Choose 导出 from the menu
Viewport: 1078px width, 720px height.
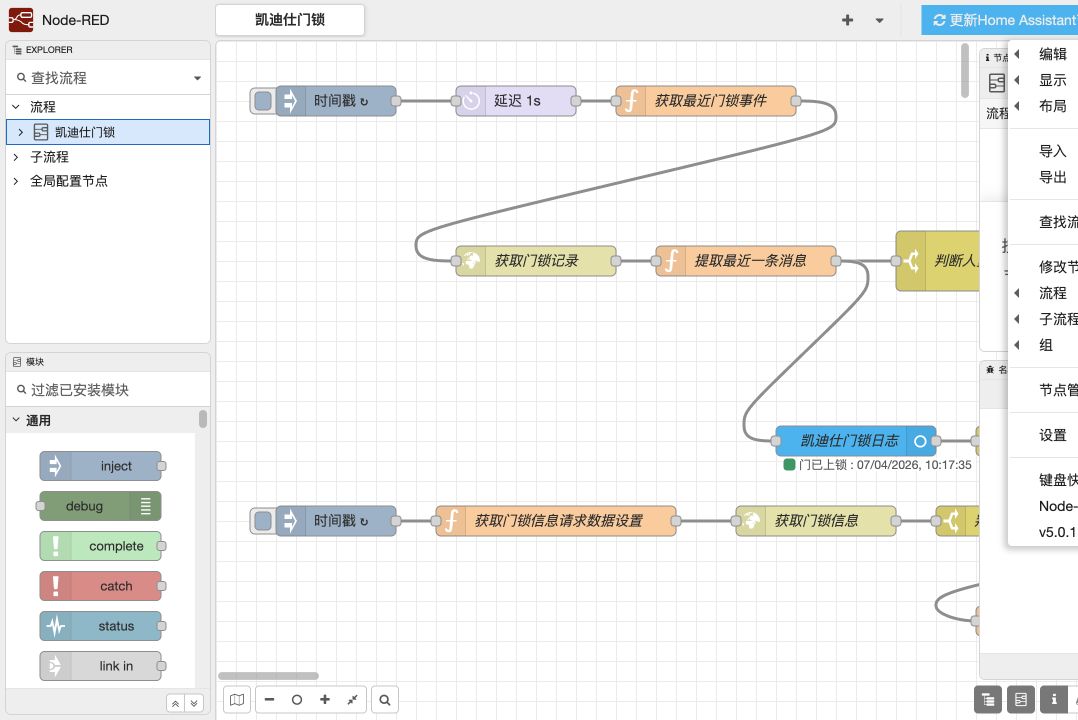click(1043, 177)
